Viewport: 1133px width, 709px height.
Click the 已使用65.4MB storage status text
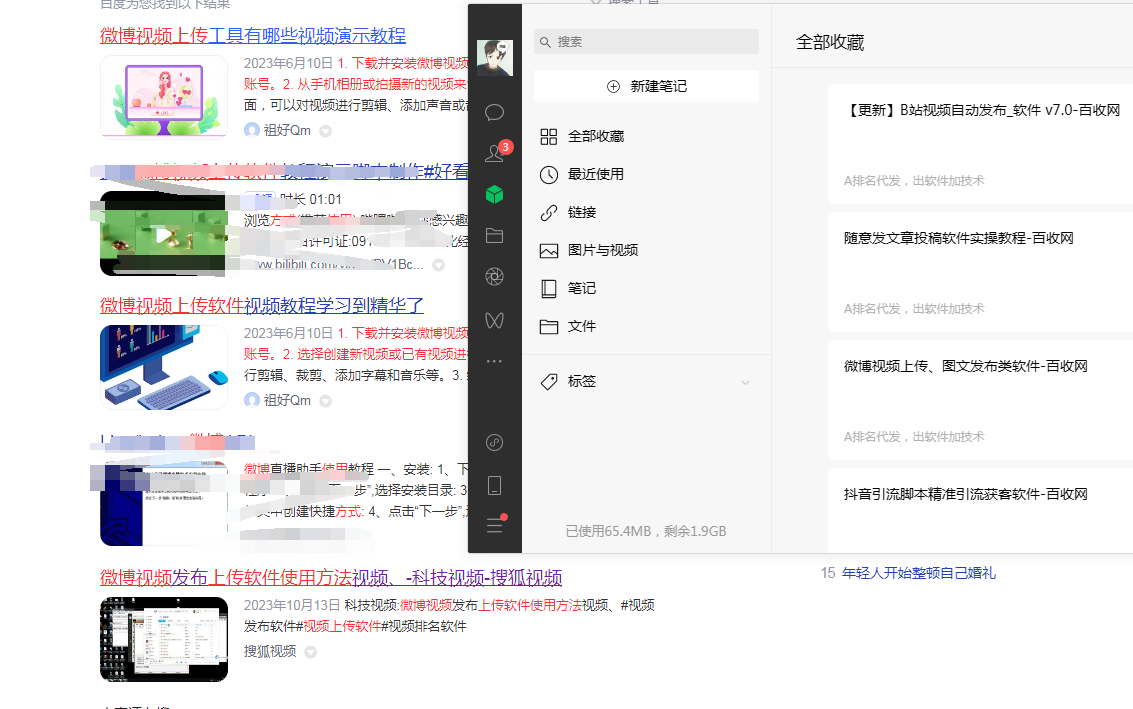(x=645, y=531)
